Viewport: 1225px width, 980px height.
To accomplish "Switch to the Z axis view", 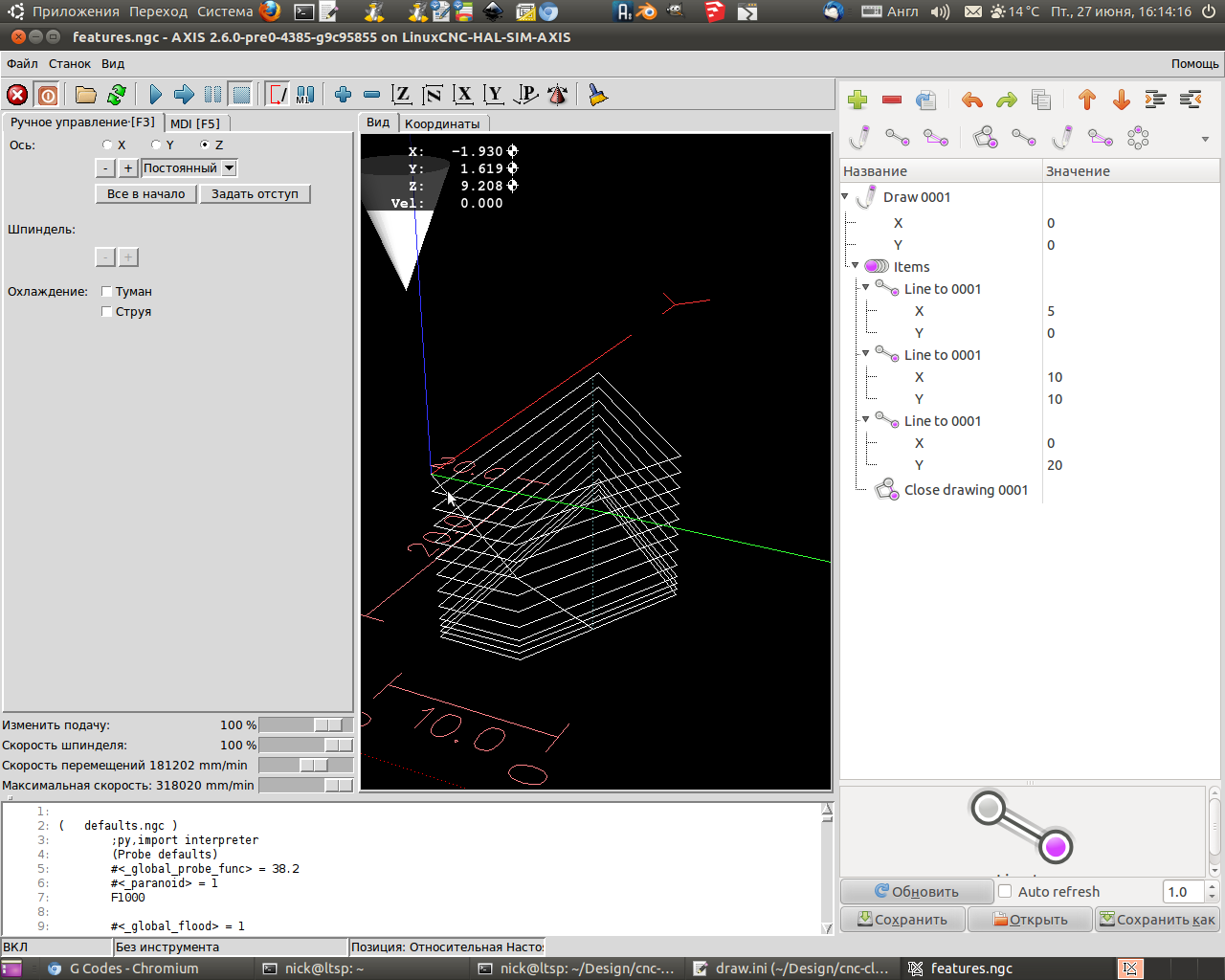I will (x=402, y=95).
